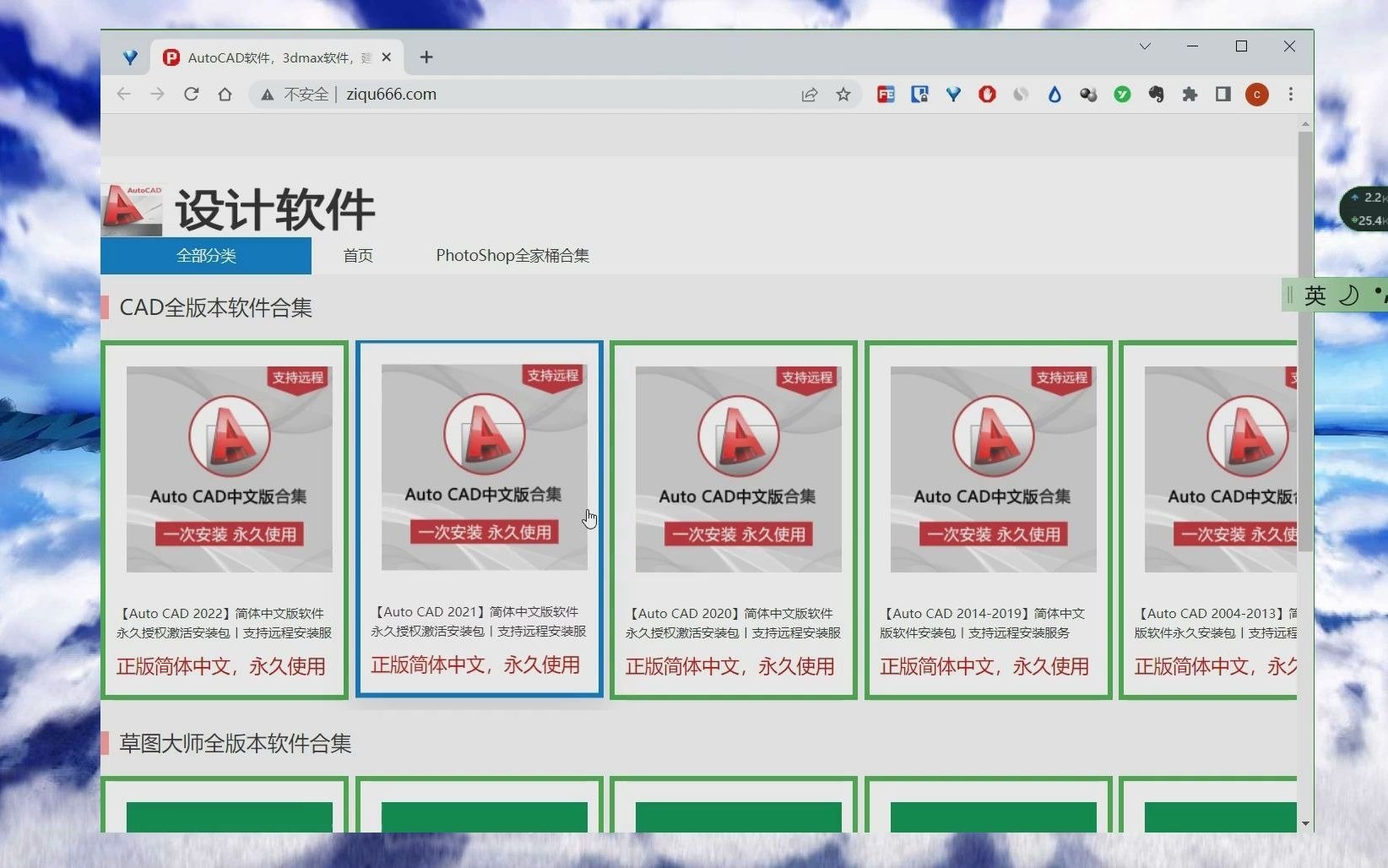
Task: Toggle the browser side panel
Action: [x=1223, y=95]
